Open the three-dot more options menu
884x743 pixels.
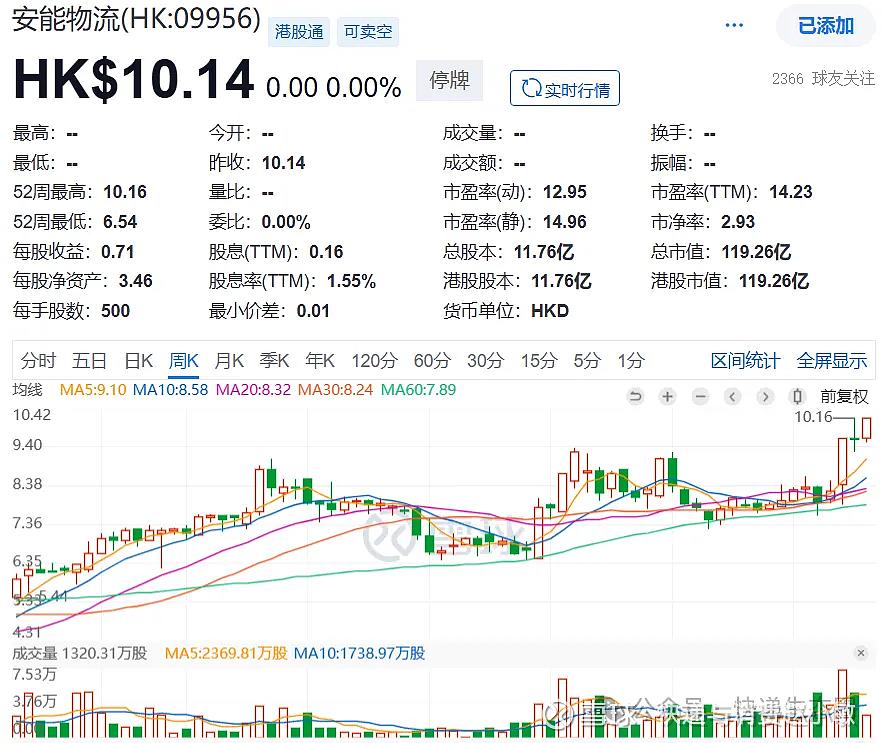734,26
